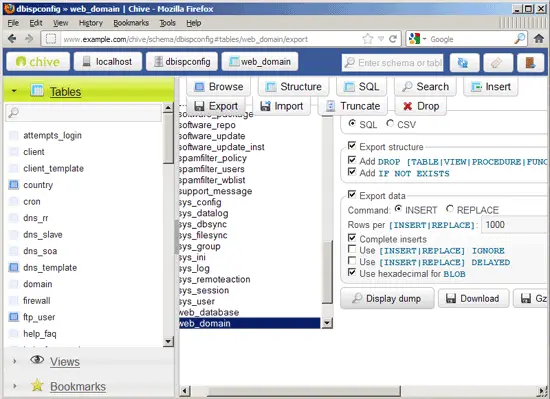550x399 pixels.
Task: Open the dns_soa table in sidebar
Action: click(x=40, y=251)
